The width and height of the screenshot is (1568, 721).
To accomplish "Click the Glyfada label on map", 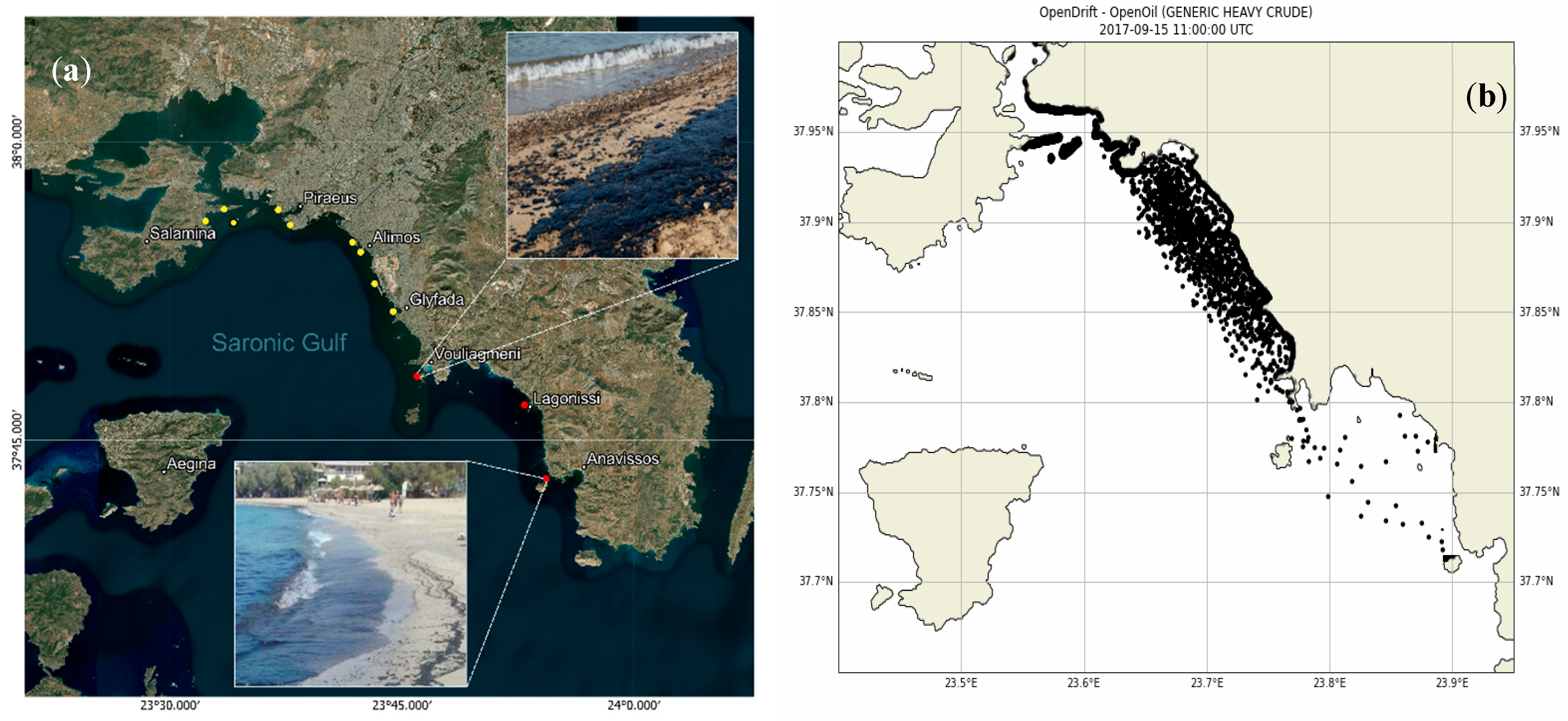I will (436, 299).
